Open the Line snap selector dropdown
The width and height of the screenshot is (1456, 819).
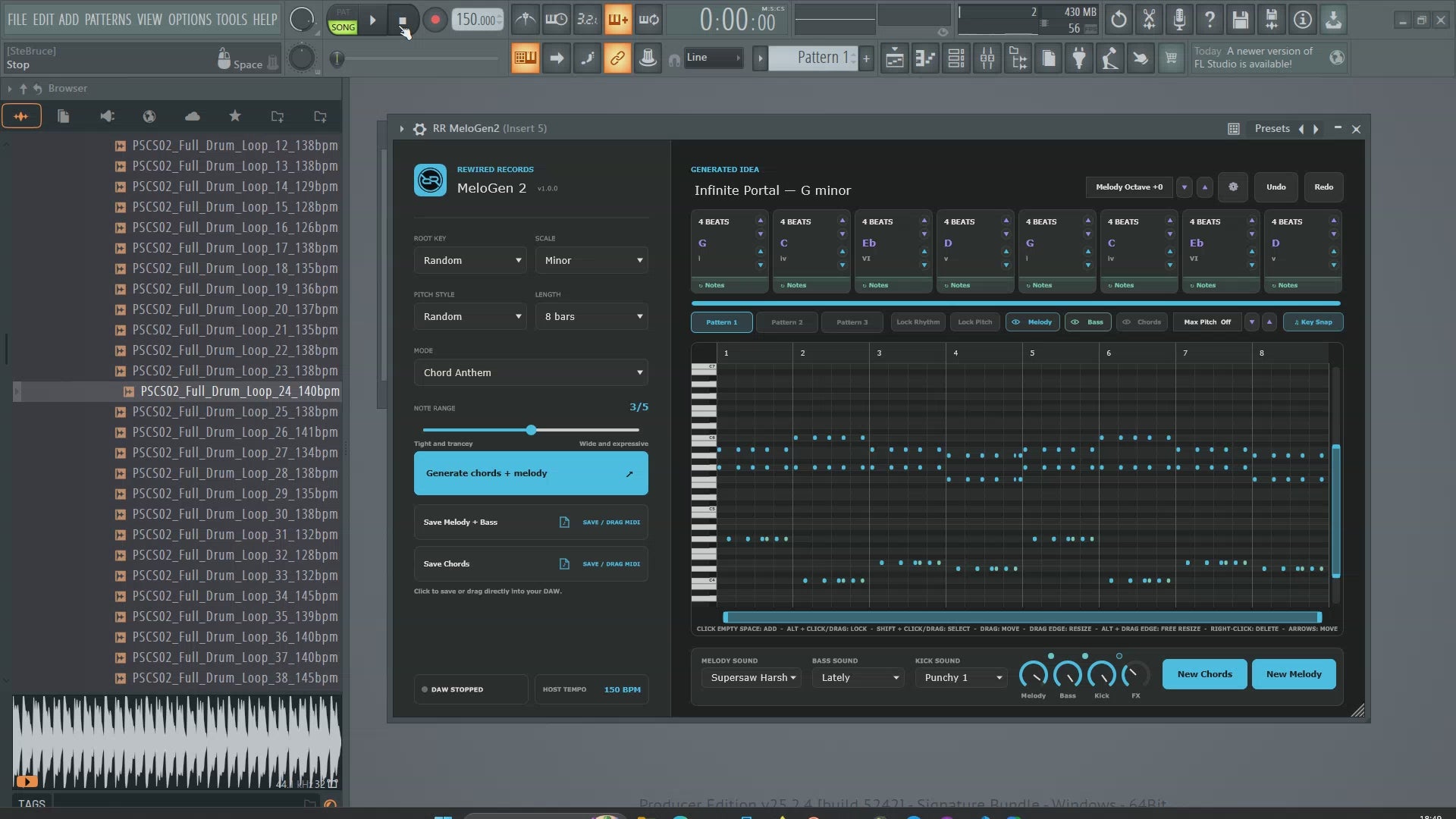[713, 58]
